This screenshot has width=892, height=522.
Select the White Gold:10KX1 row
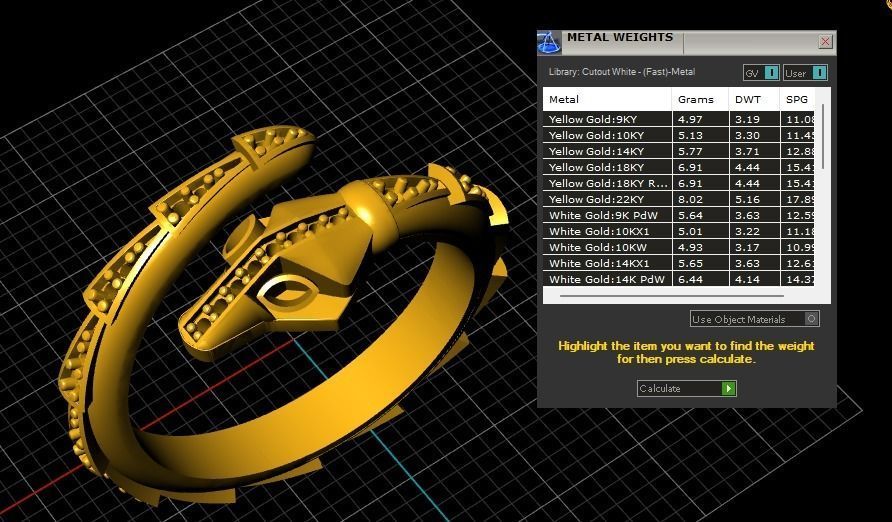[x=679, y=231]
